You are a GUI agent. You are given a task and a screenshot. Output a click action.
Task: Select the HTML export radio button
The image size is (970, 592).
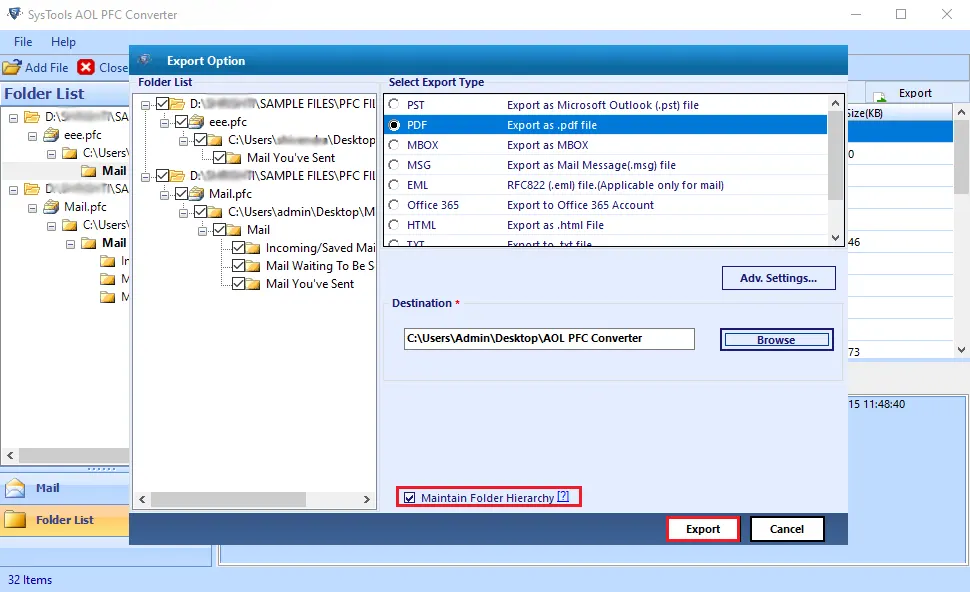click(394, 225)
